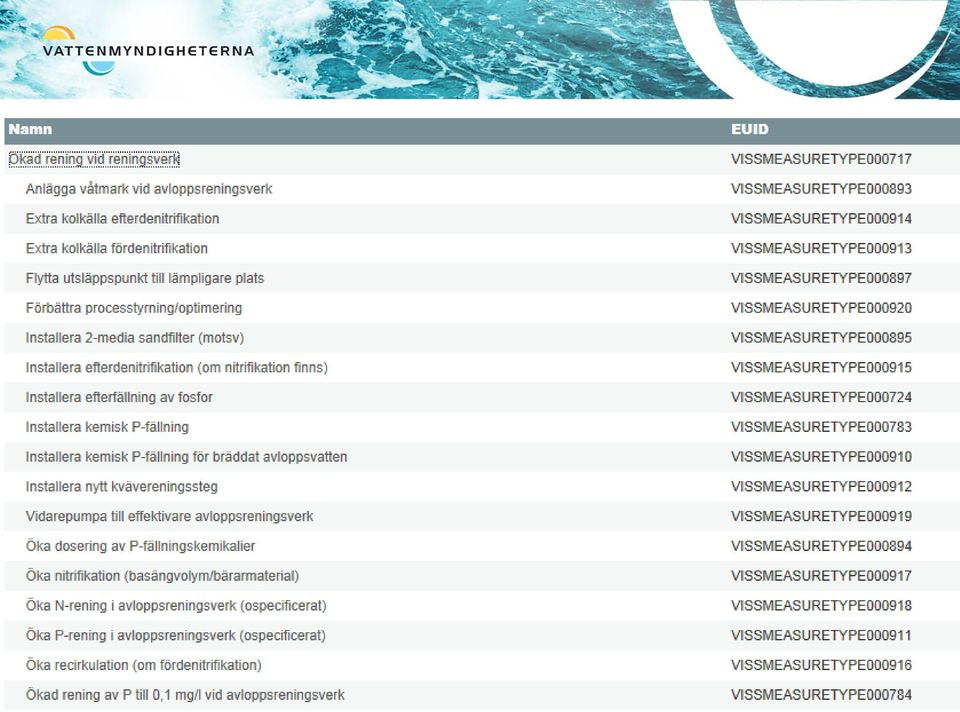960x712 pixels.
Task: Click EUID VISSMEASURETYPE000895
Action: pos(821,338)
